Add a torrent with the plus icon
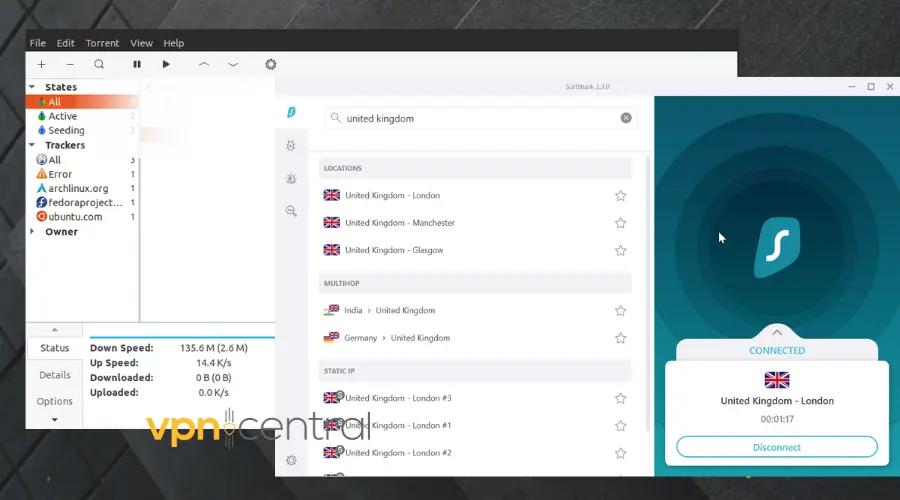The height and width of the screenshot is (500, 900). [x=41, y=64]
